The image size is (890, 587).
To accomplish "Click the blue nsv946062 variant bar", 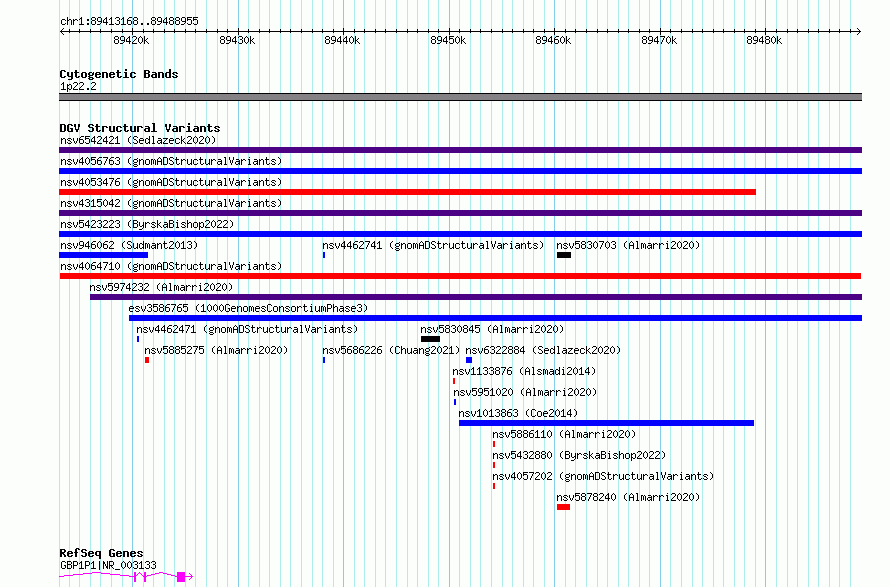I will (x=103, y=255).
